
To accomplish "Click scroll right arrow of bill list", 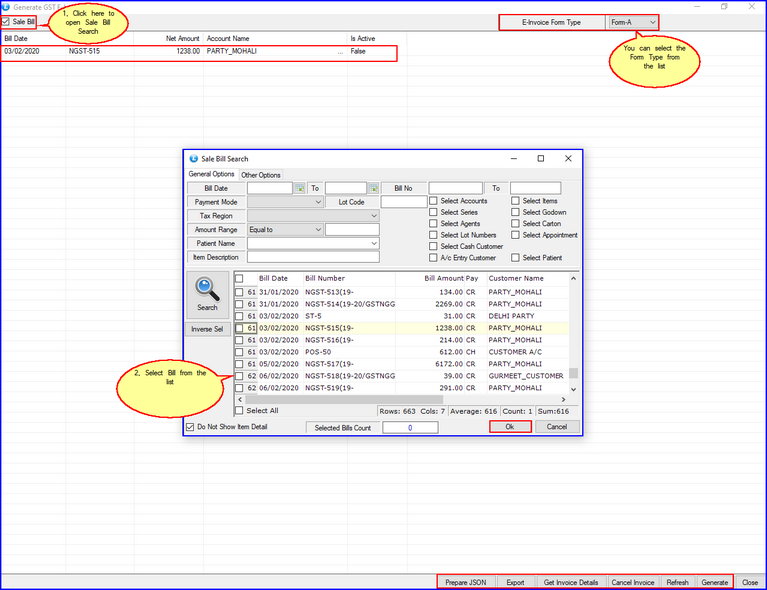I will click(x=564, y=400).
